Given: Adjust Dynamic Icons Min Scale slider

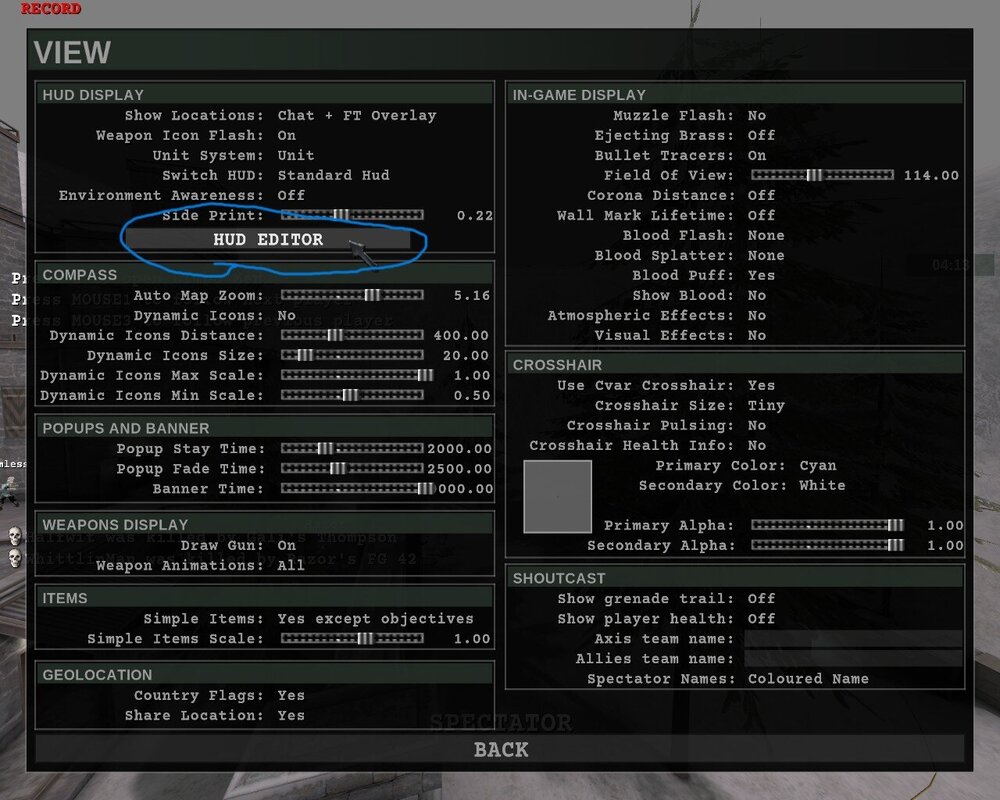Looking at the screenshot, I should point(352,395).
